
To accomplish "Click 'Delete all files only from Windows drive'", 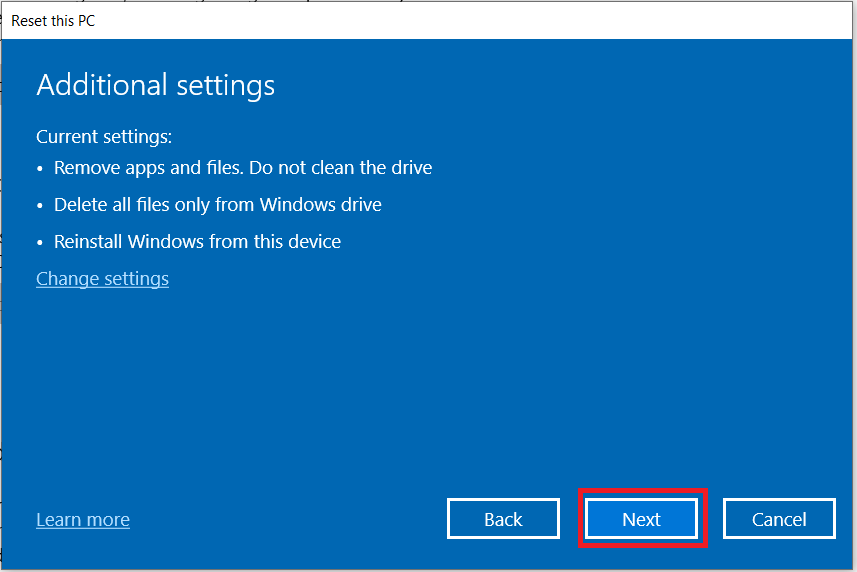I will coord(218,205).
